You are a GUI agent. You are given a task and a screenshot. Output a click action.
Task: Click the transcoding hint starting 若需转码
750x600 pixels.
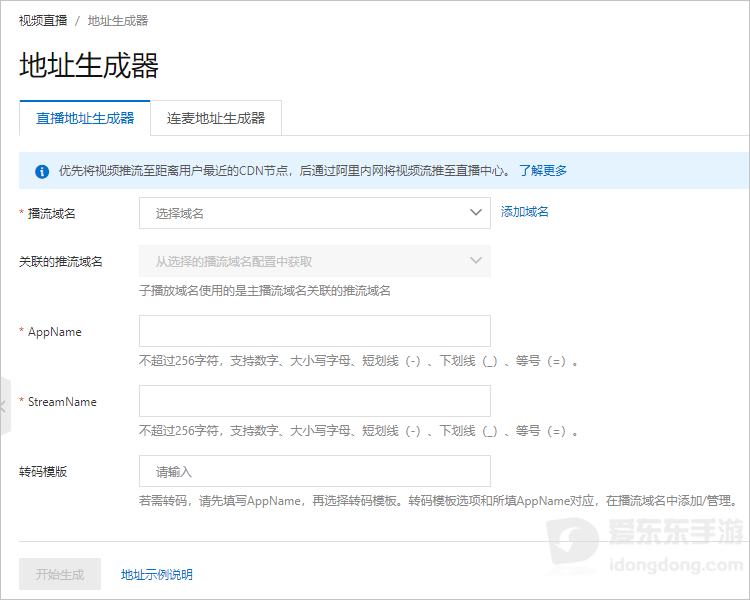(439, 501)
